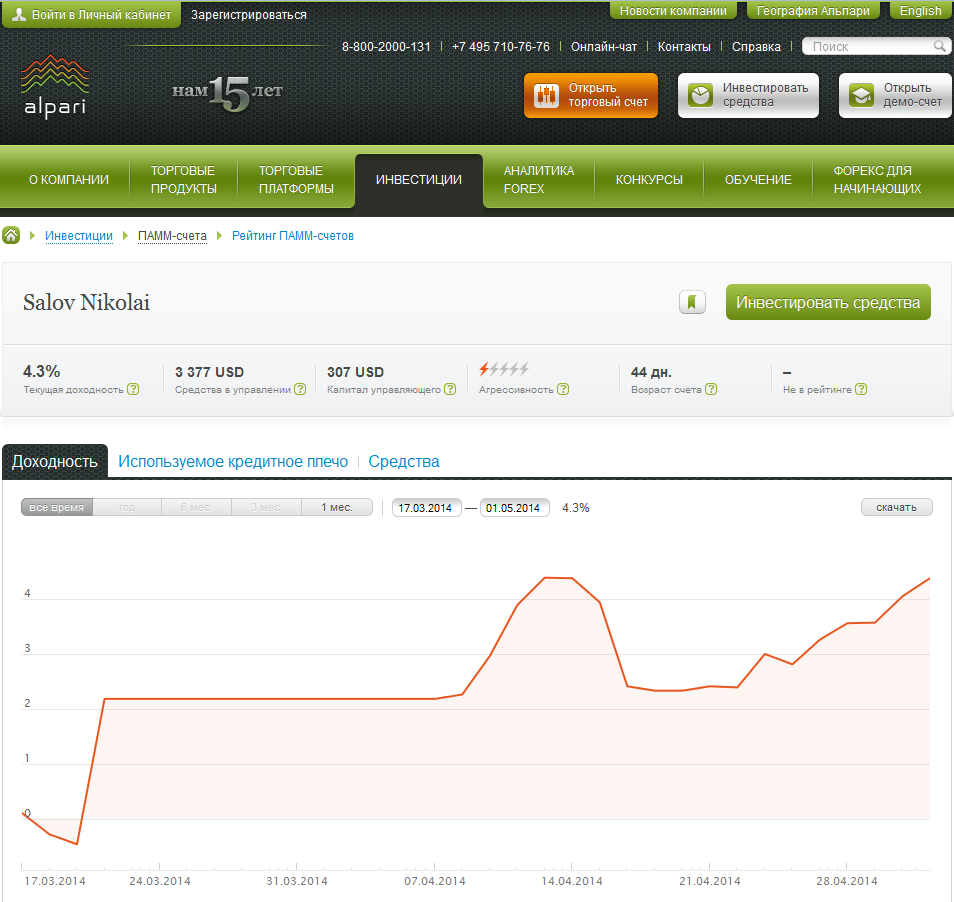954x902 pixels.
Task: Switch to Используемое кредитное плечо tab
Action: pyautogui.click(x=233, y=462)
